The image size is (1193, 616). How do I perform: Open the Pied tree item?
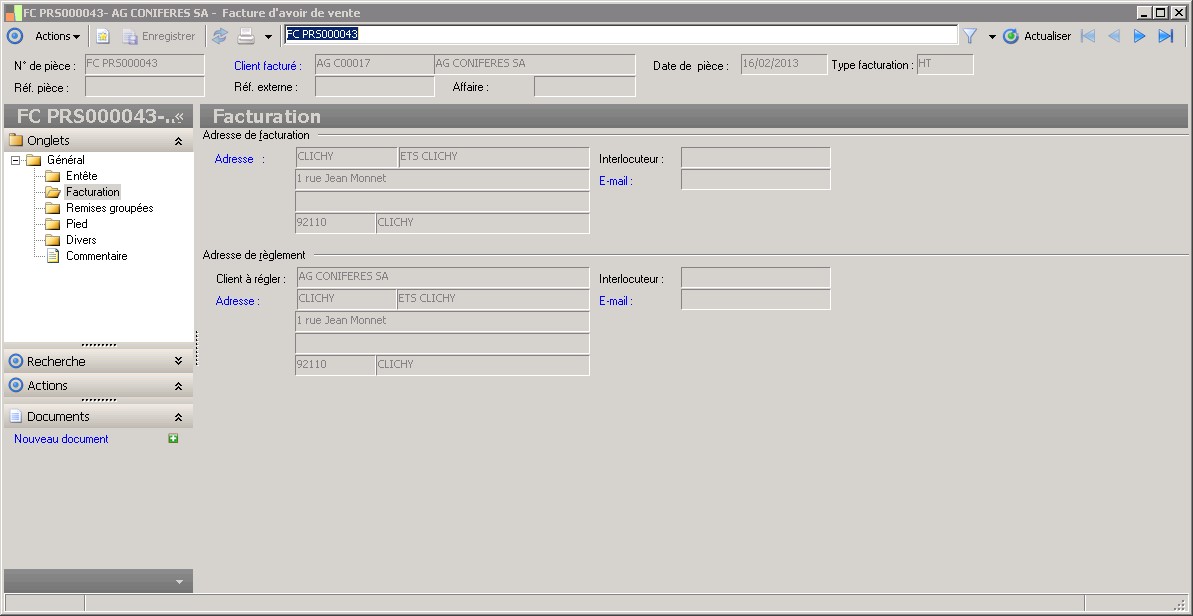tap(77, 224)
